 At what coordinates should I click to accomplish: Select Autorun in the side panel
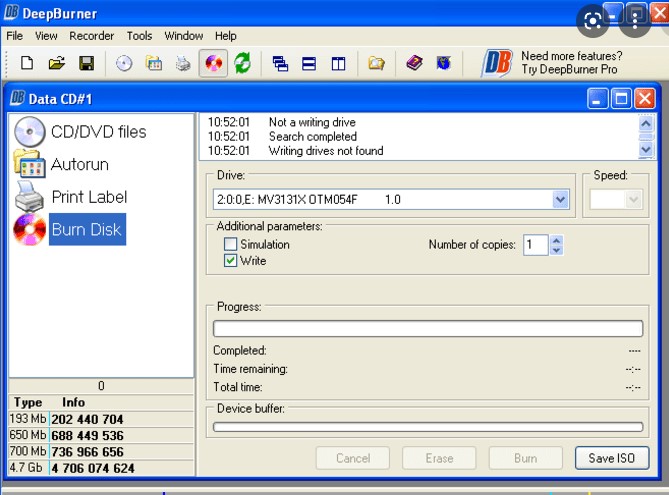(x=61, y=164)
